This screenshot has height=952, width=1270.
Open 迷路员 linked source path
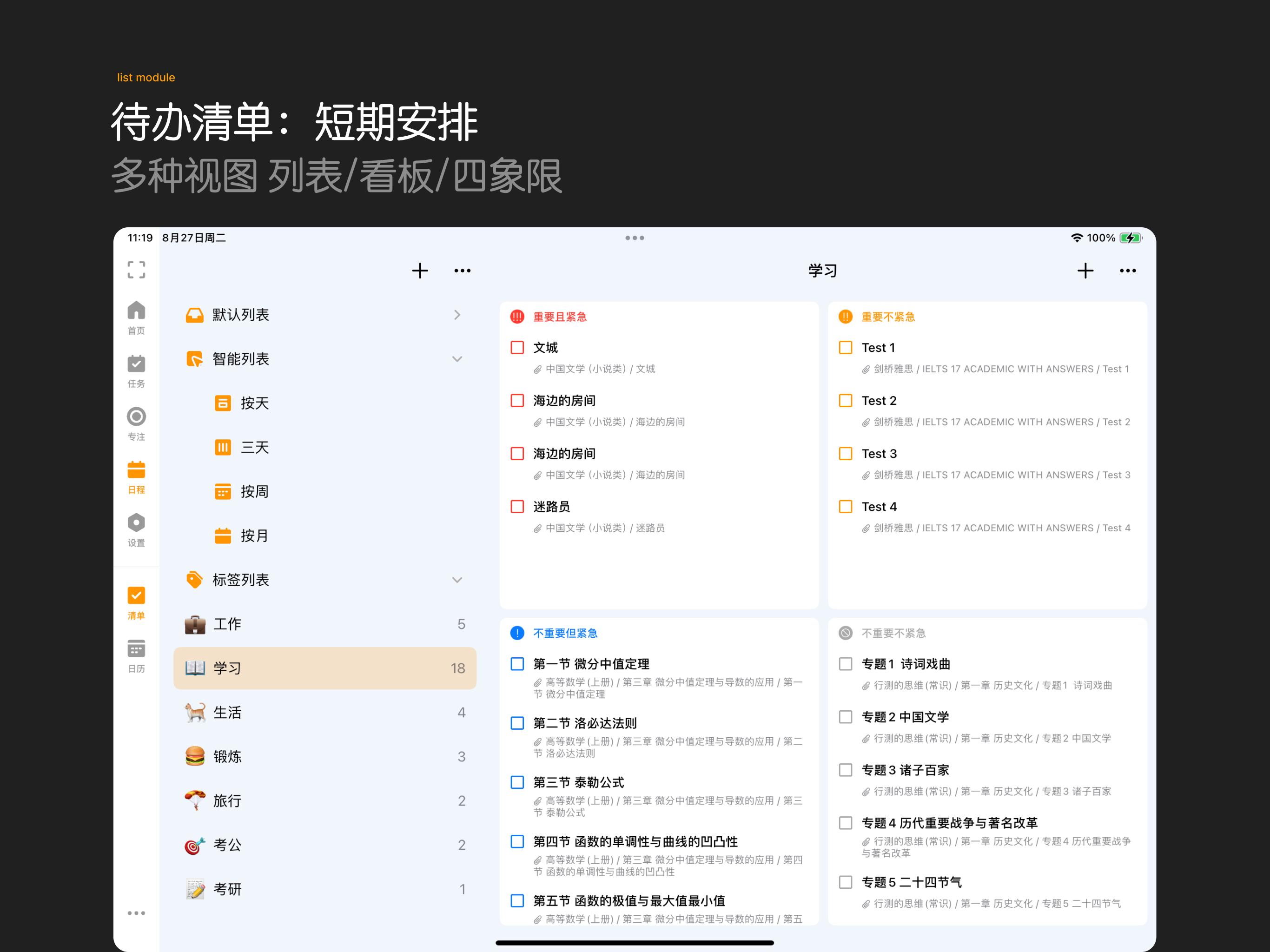(x=599, y=528)
